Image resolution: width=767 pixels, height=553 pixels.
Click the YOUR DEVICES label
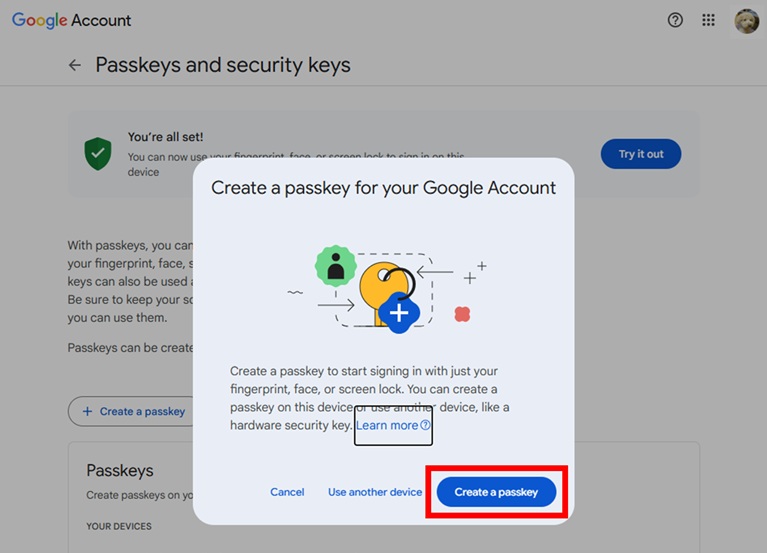click(x=119, y=526)
